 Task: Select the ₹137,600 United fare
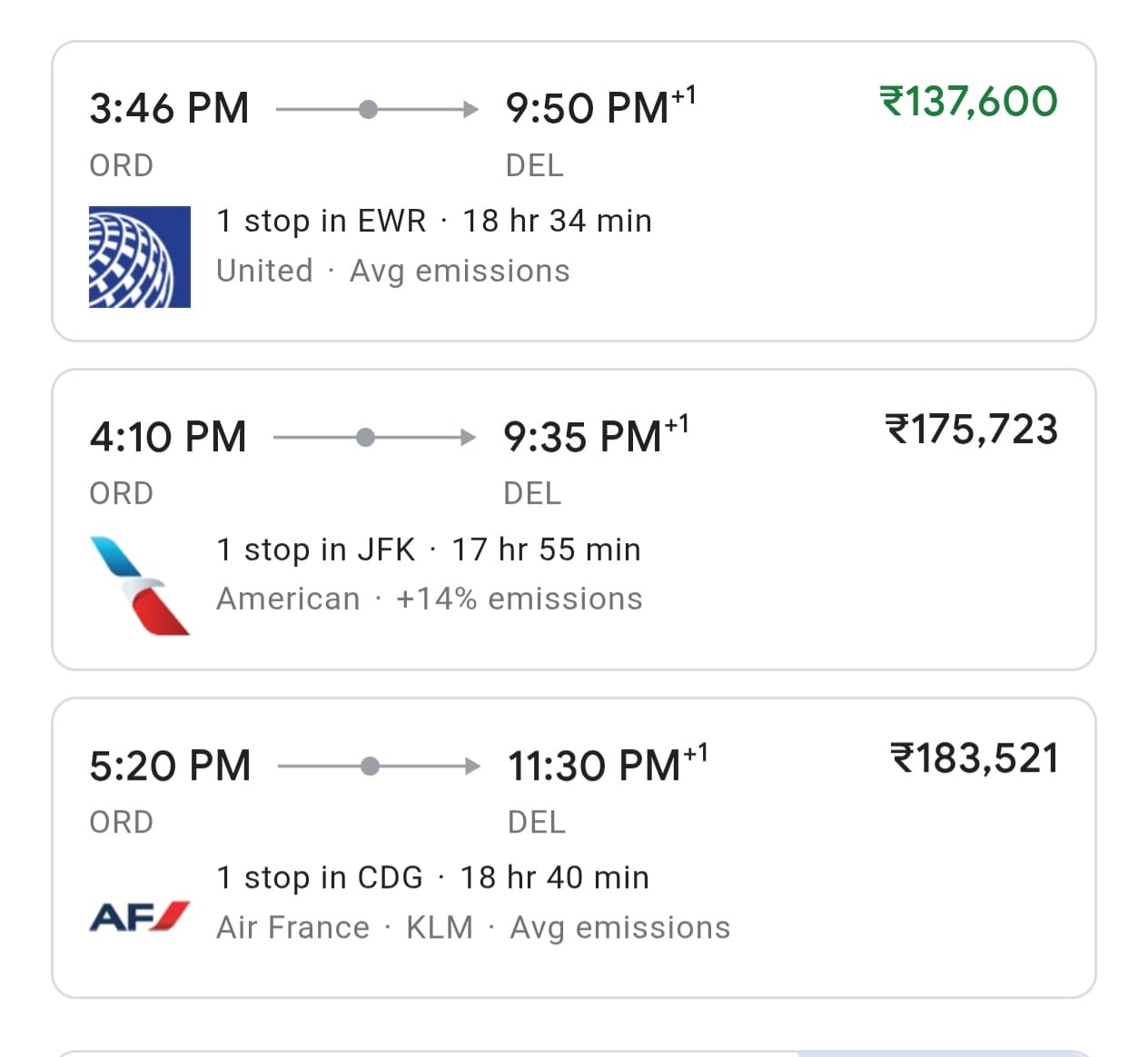tap(968, 101)
